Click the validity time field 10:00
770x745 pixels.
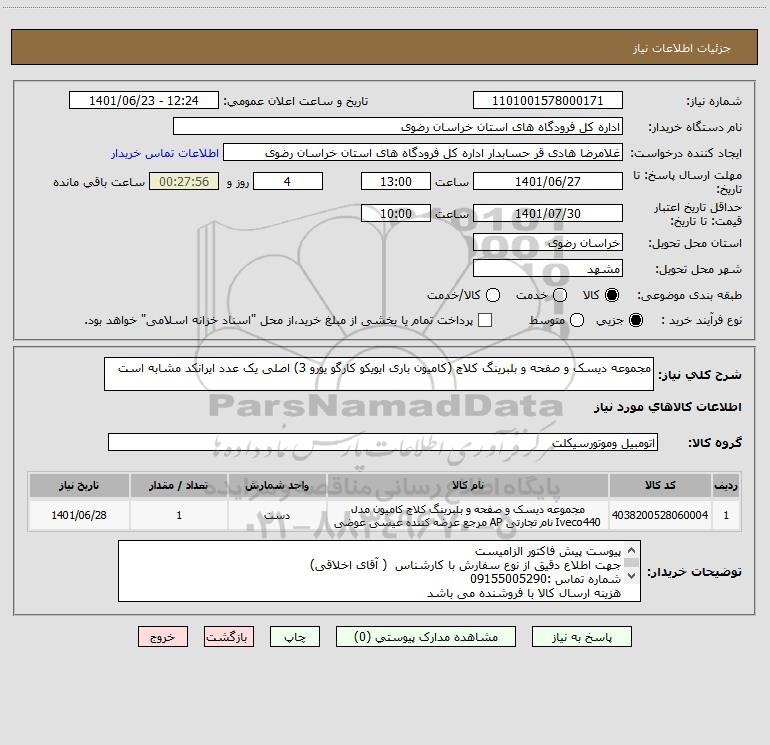point(396,214)
